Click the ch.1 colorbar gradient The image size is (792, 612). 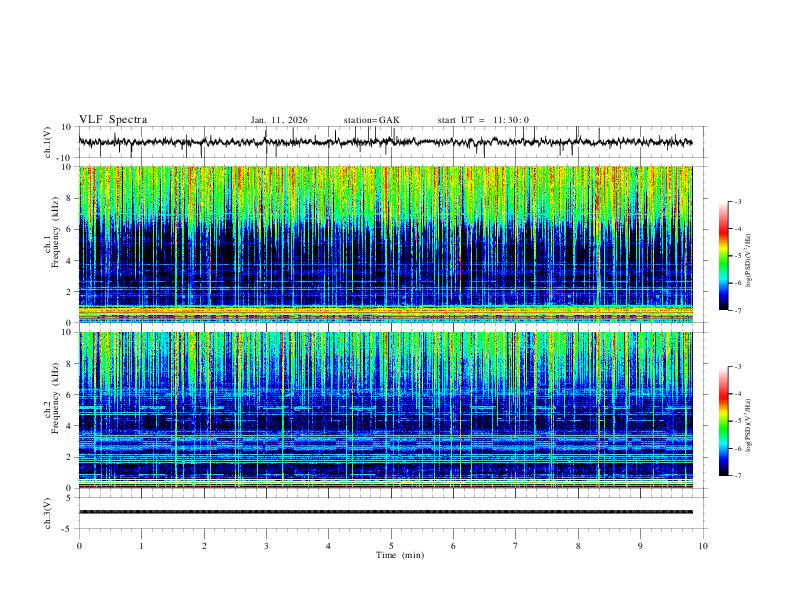pos(724,256)
